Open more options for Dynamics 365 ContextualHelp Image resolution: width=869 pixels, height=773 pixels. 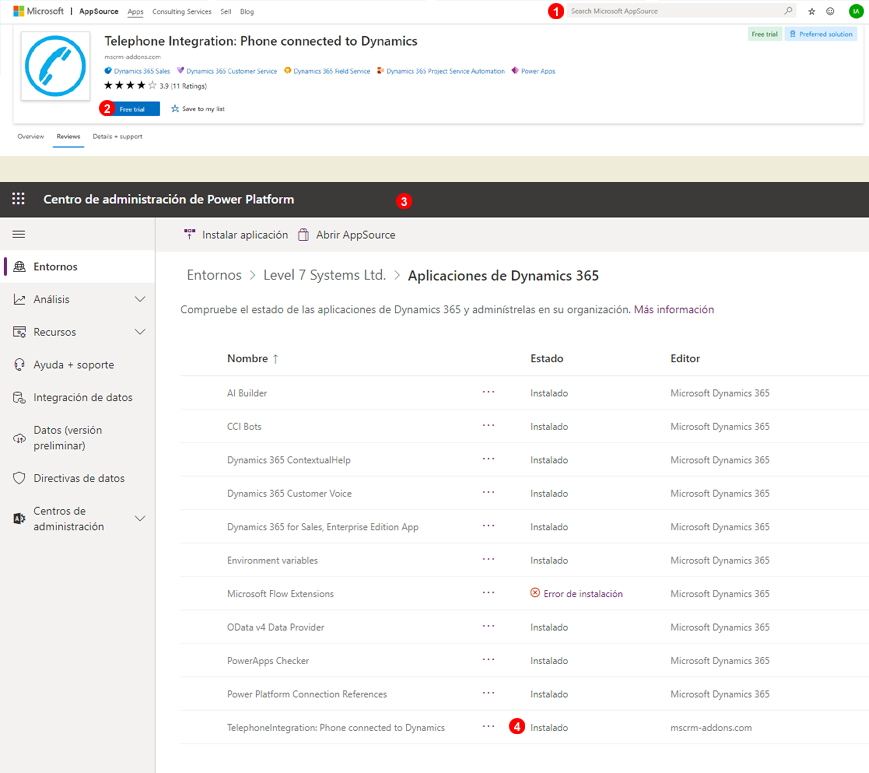coord(488,459)
